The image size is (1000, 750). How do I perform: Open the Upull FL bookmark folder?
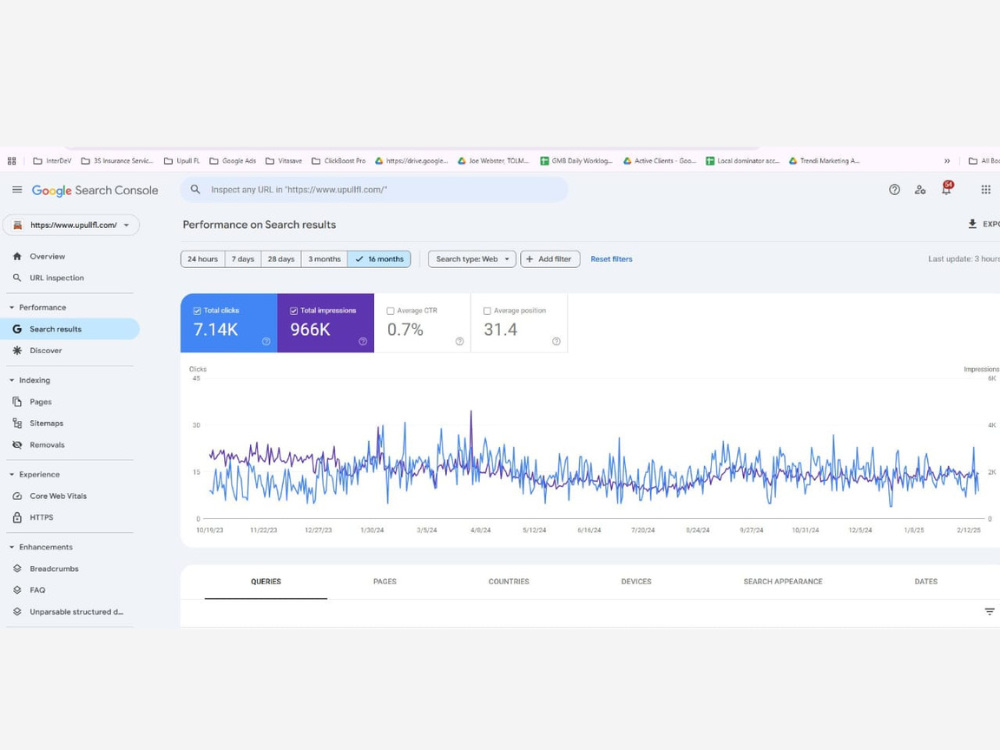(182, 161)
